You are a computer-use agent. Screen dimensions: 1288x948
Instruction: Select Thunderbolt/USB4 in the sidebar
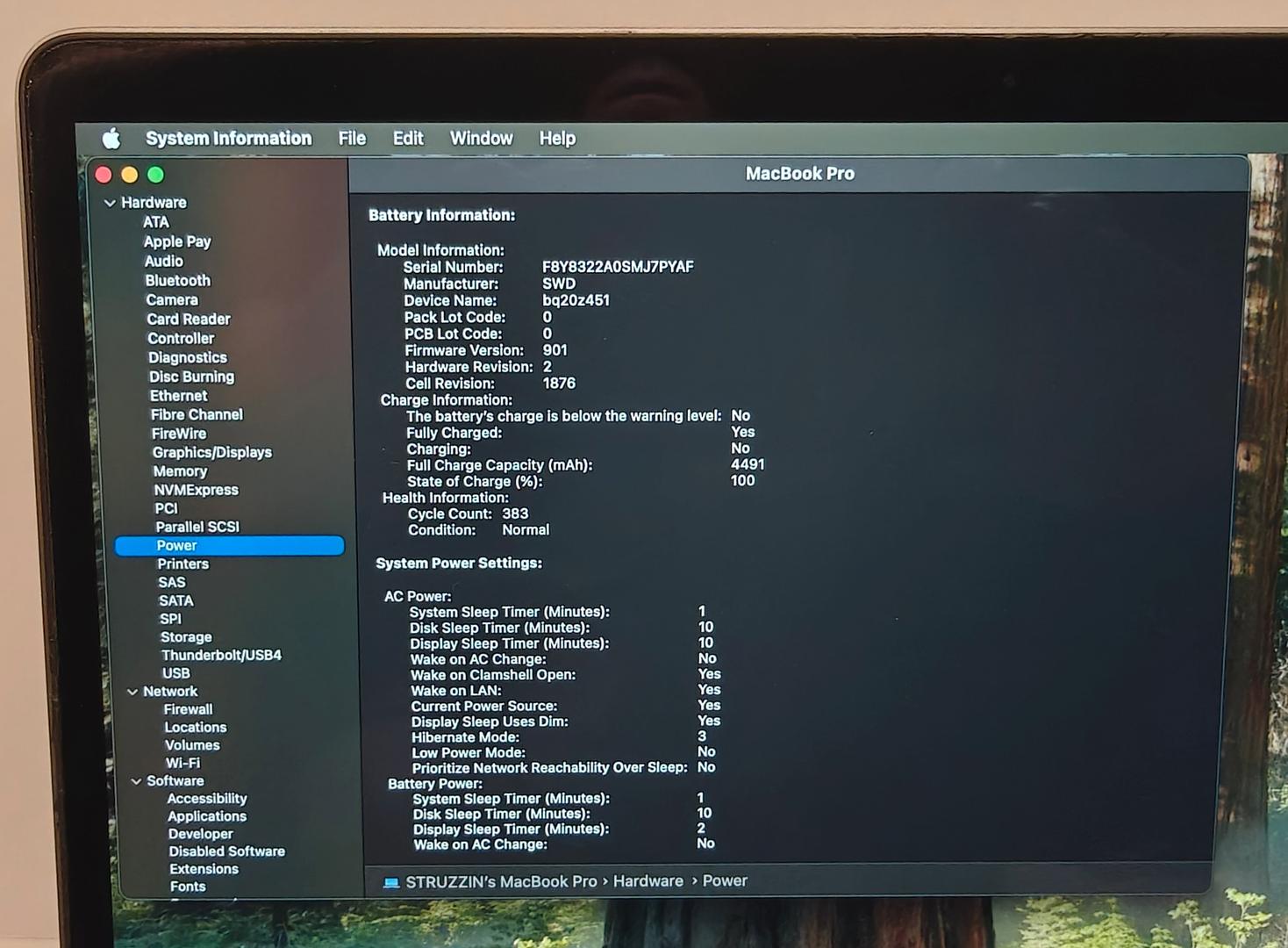click(221, 655)
